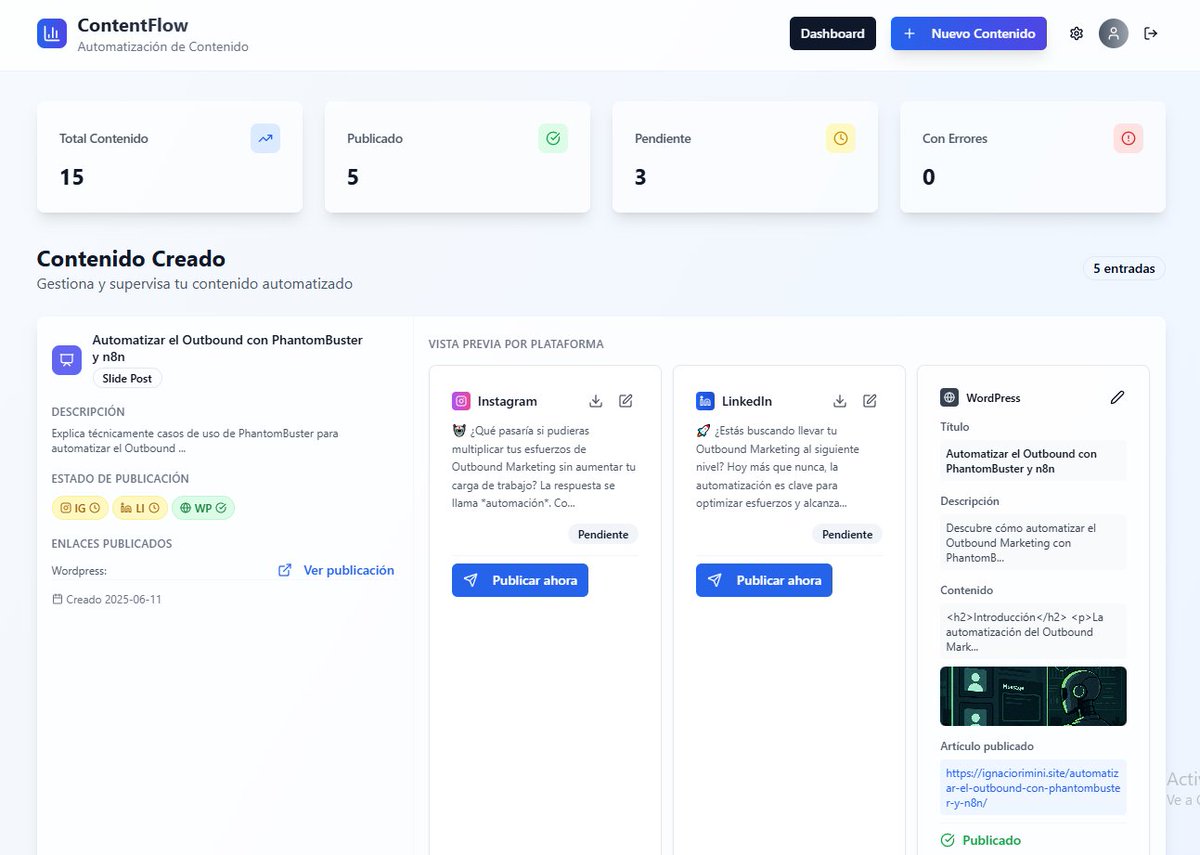This screenshot has height=855, width=1200.
Task: Click the 'Wordpress:' label under Enlaces Publicados
Action: [x=79, y=571]
